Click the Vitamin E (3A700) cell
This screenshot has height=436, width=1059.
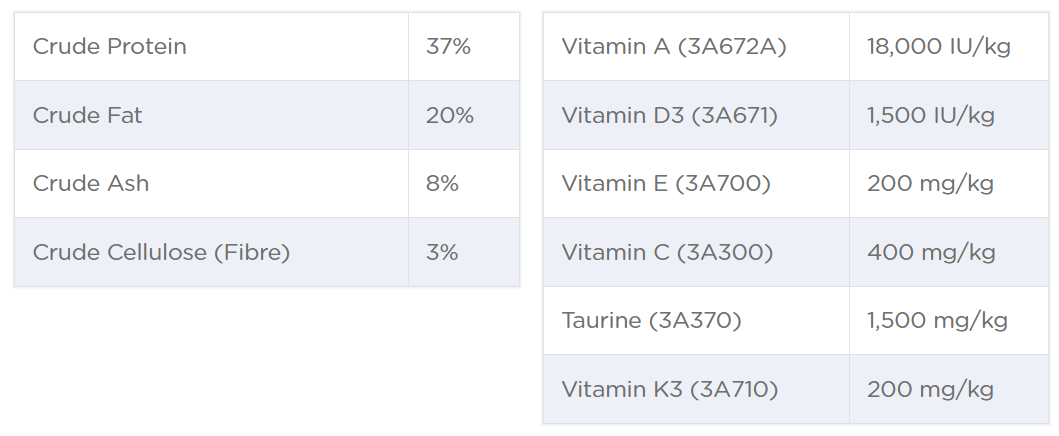pyautogui.click(x=666, y=183)
